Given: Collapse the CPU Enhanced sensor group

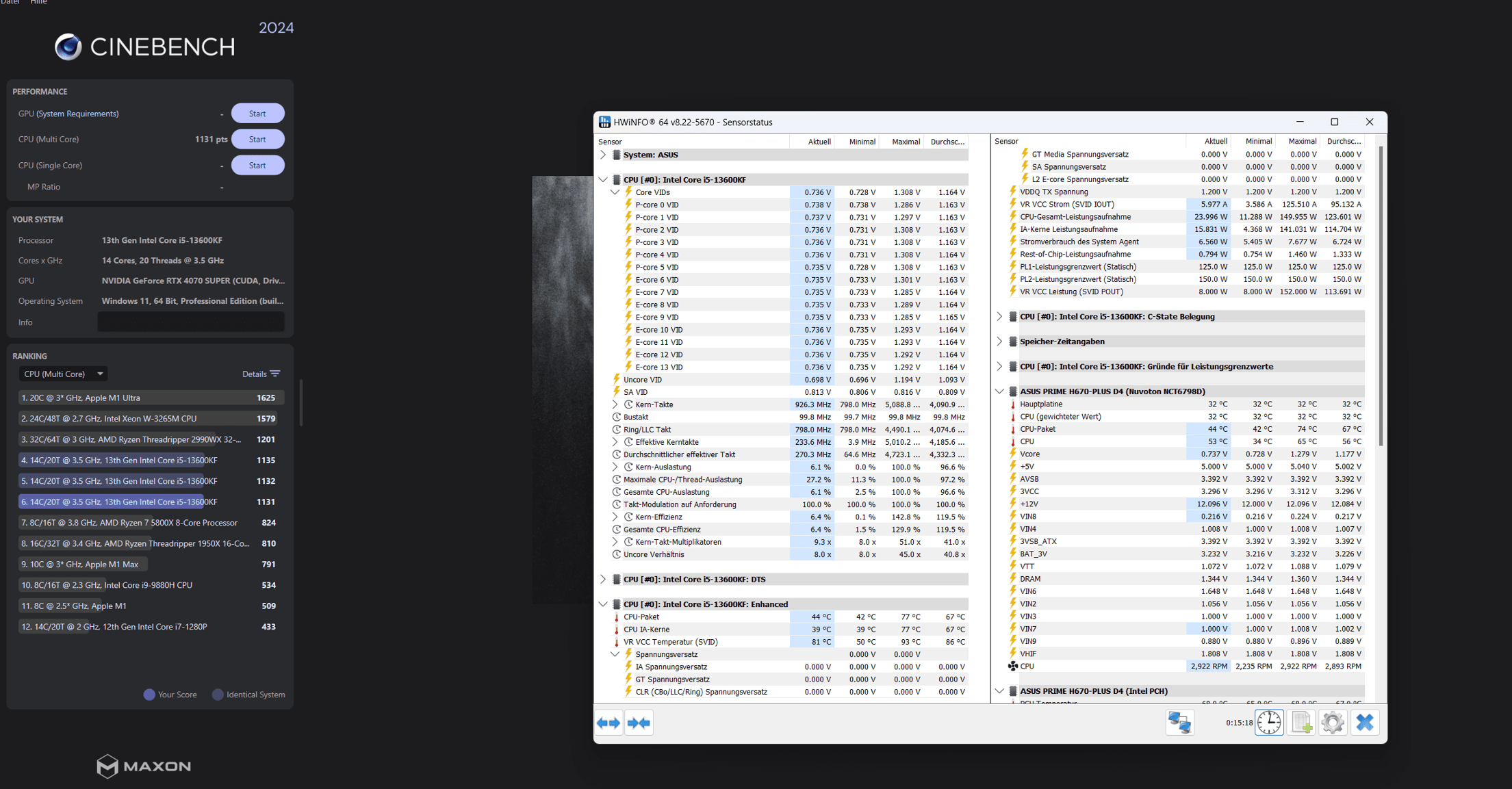Looking at the screenshot, I should click(603, 604).
